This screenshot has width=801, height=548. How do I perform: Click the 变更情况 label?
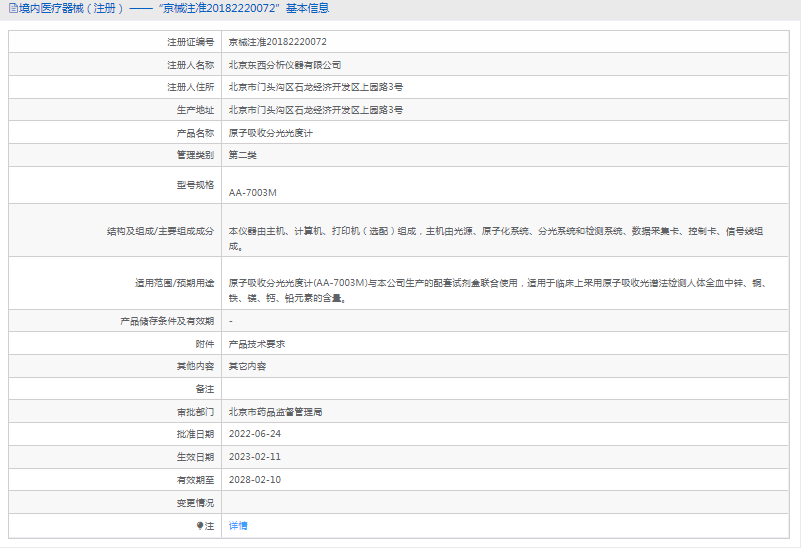pyautogui.click(x=195, y=503)
